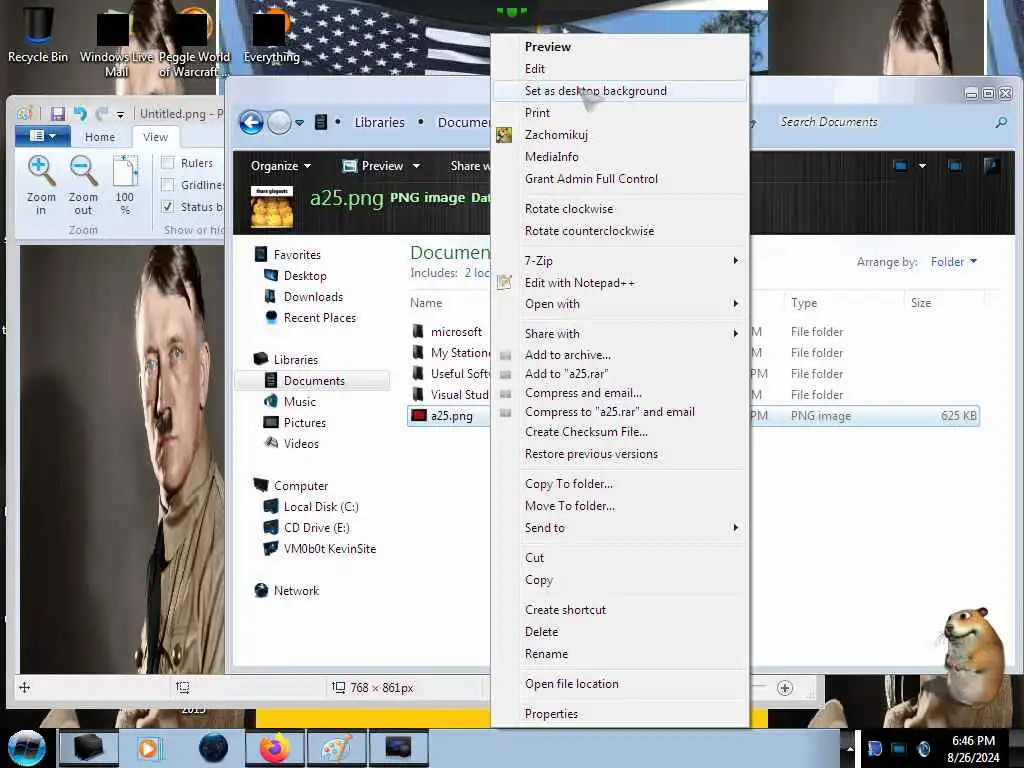Open the Preview button dropdown arrow

click(416, 166)
